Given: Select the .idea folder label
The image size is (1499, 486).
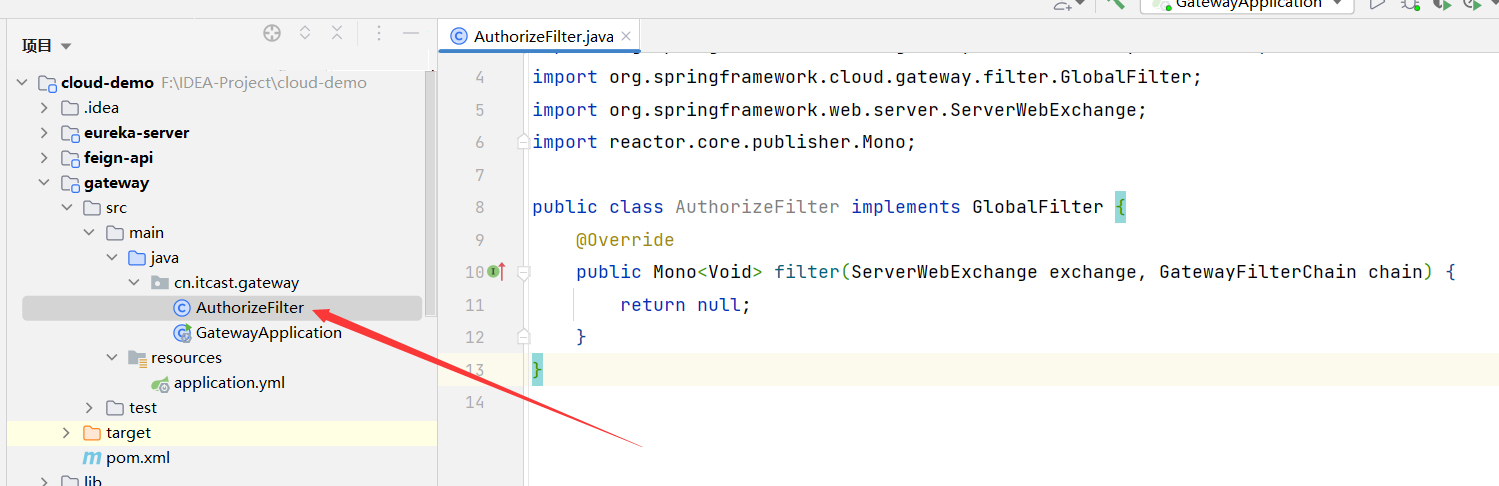Looking at the screenshot, I should [101, 108].
